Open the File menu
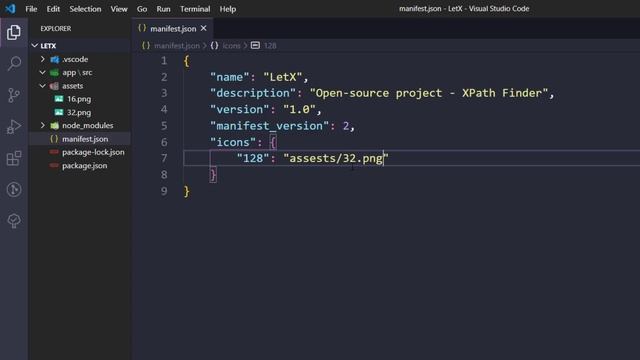Viewport: 640px width, 360px height. pos(31,9)
